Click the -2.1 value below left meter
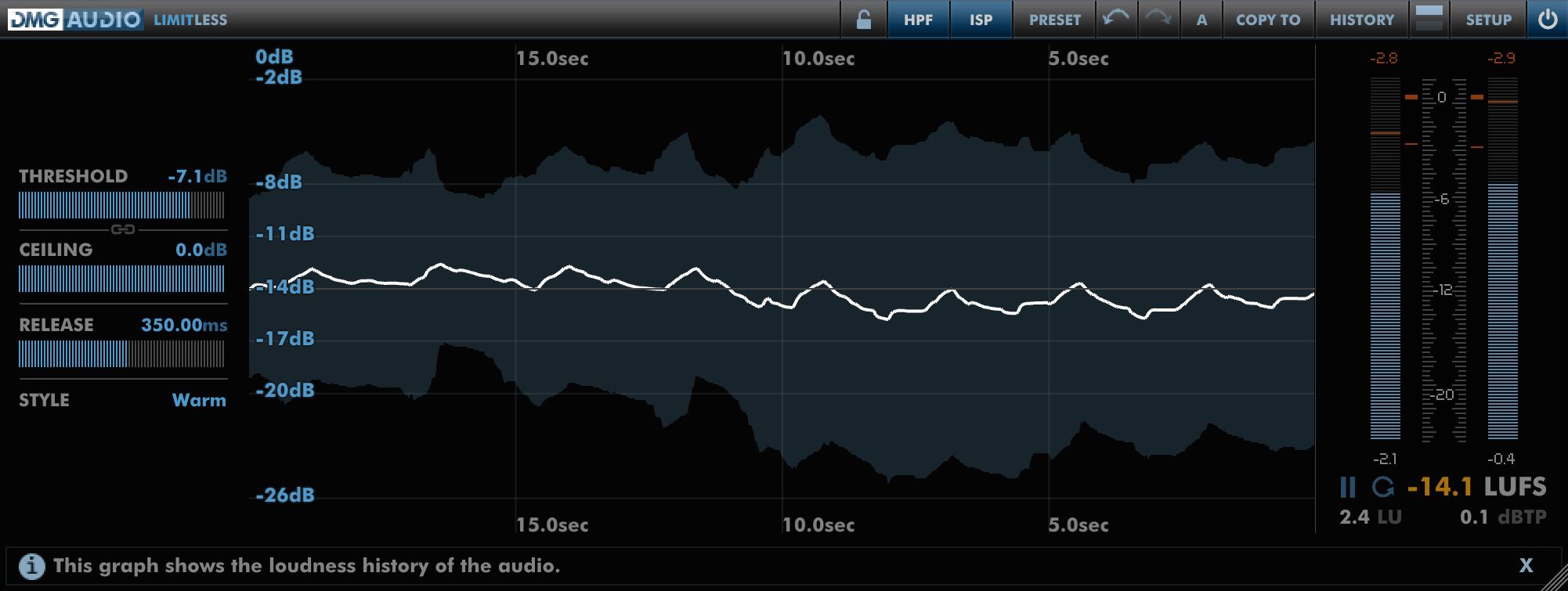Image resolution: width=1568 pixels, height=591 pixels. (x=1385, y=459)
